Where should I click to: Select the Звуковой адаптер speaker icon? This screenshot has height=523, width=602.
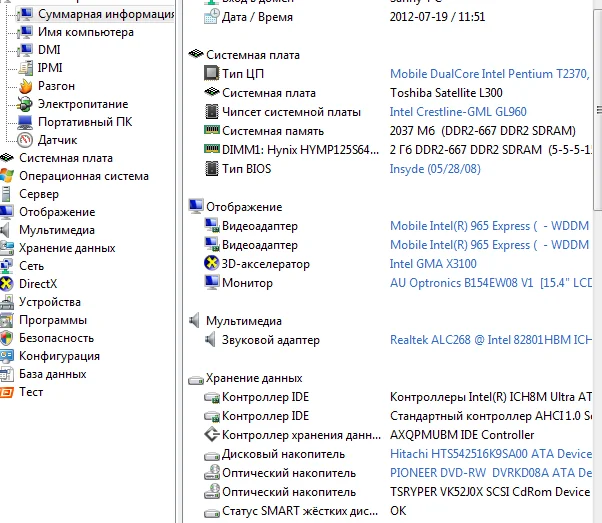point(210,340)
